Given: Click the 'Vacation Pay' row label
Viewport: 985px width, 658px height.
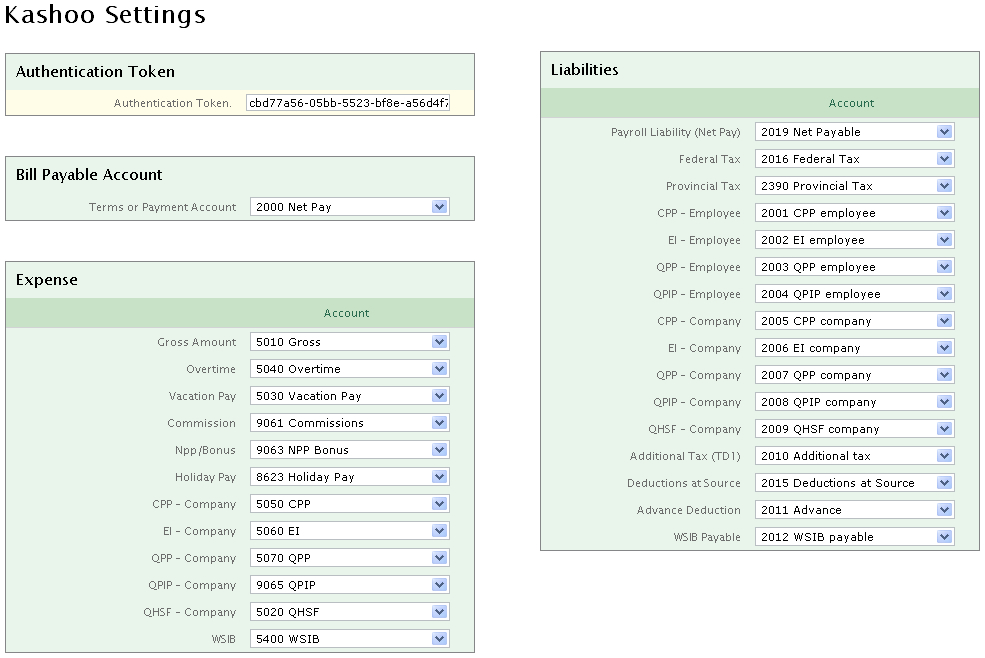Looking at the screenshot, I should (x=202, y=396).
